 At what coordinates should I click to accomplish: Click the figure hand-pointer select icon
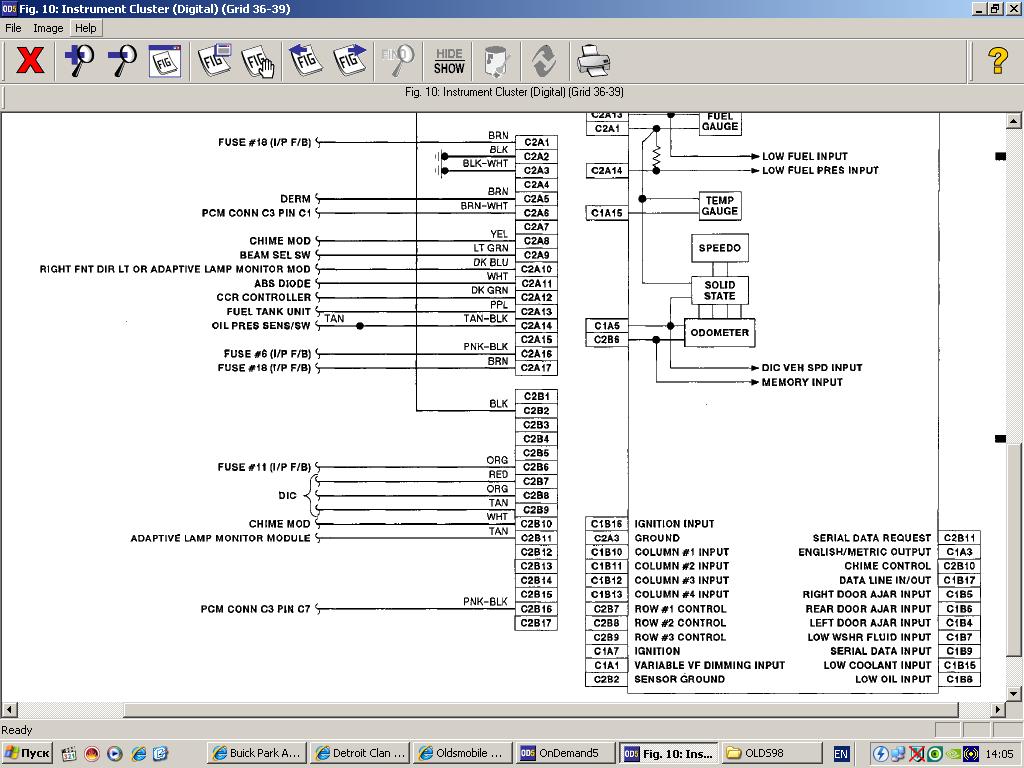point(258,61)
